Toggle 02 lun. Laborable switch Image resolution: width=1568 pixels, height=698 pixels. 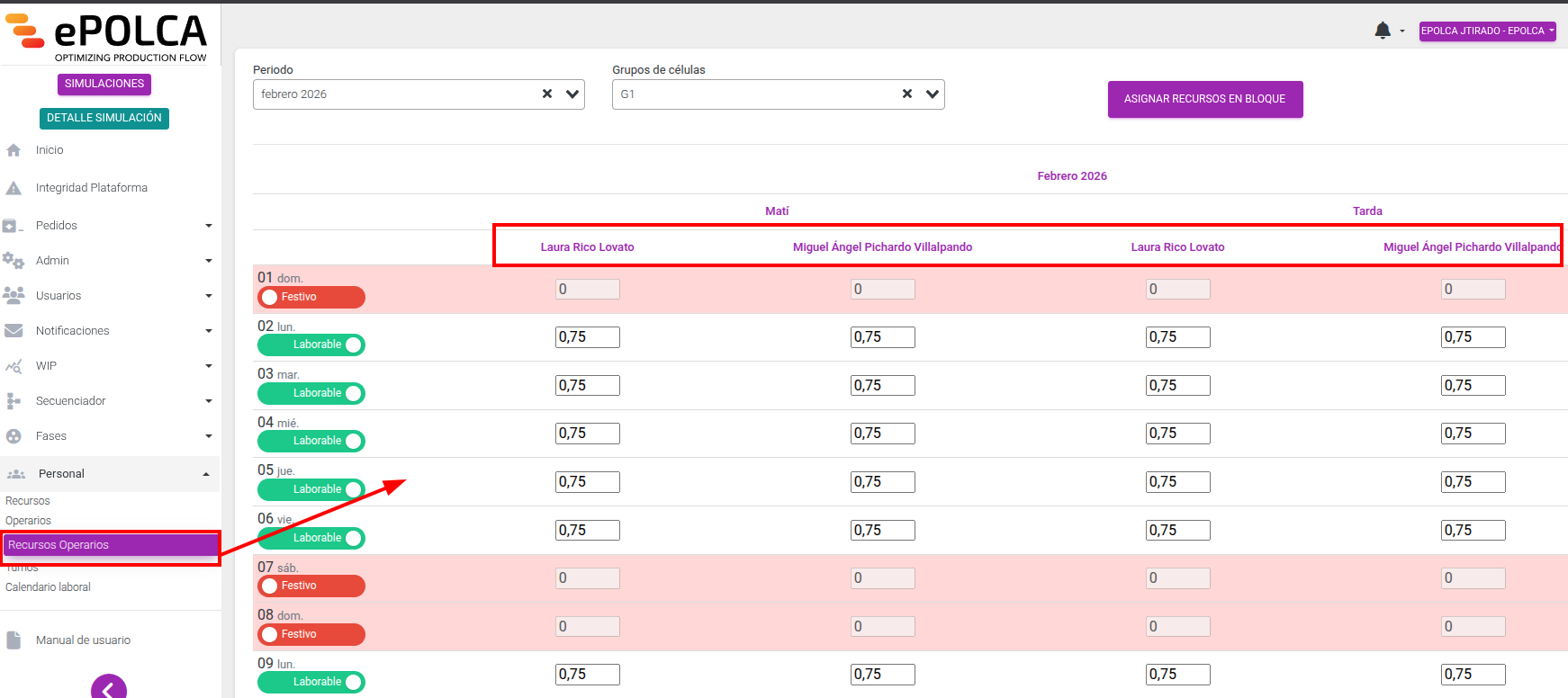point(311,345)
